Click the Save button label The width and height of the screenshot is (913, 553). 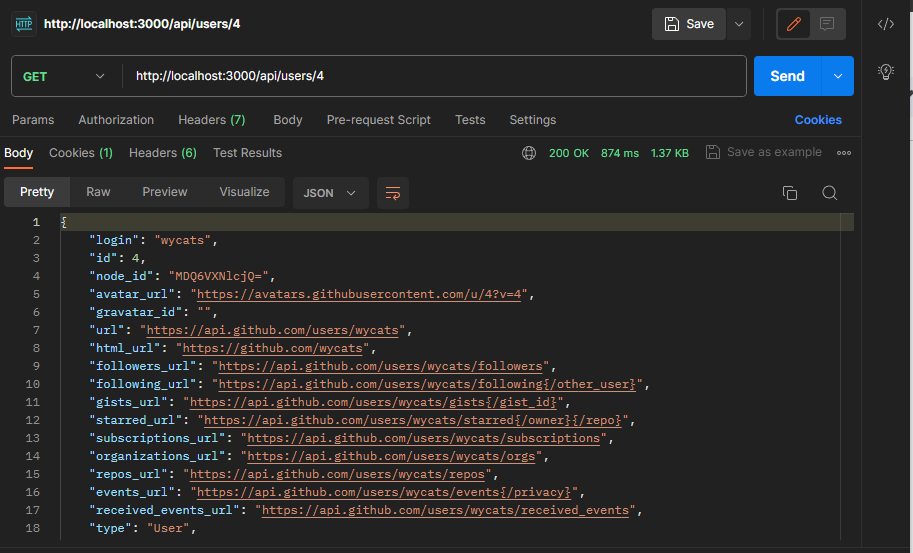pos(700,24)
